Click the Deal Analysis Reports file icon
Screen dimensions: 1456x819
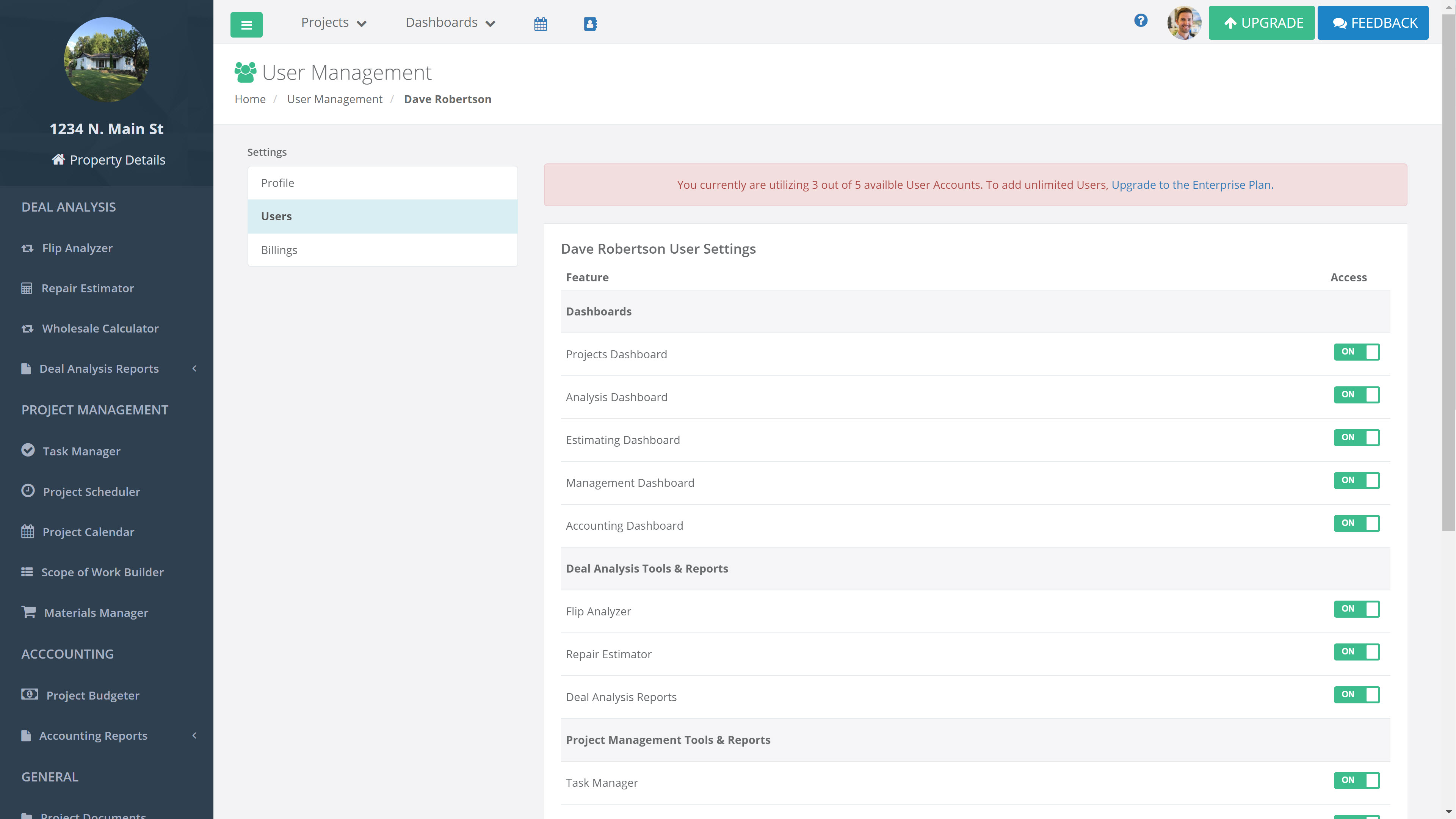pyautogui.click(x=26, y=369)
